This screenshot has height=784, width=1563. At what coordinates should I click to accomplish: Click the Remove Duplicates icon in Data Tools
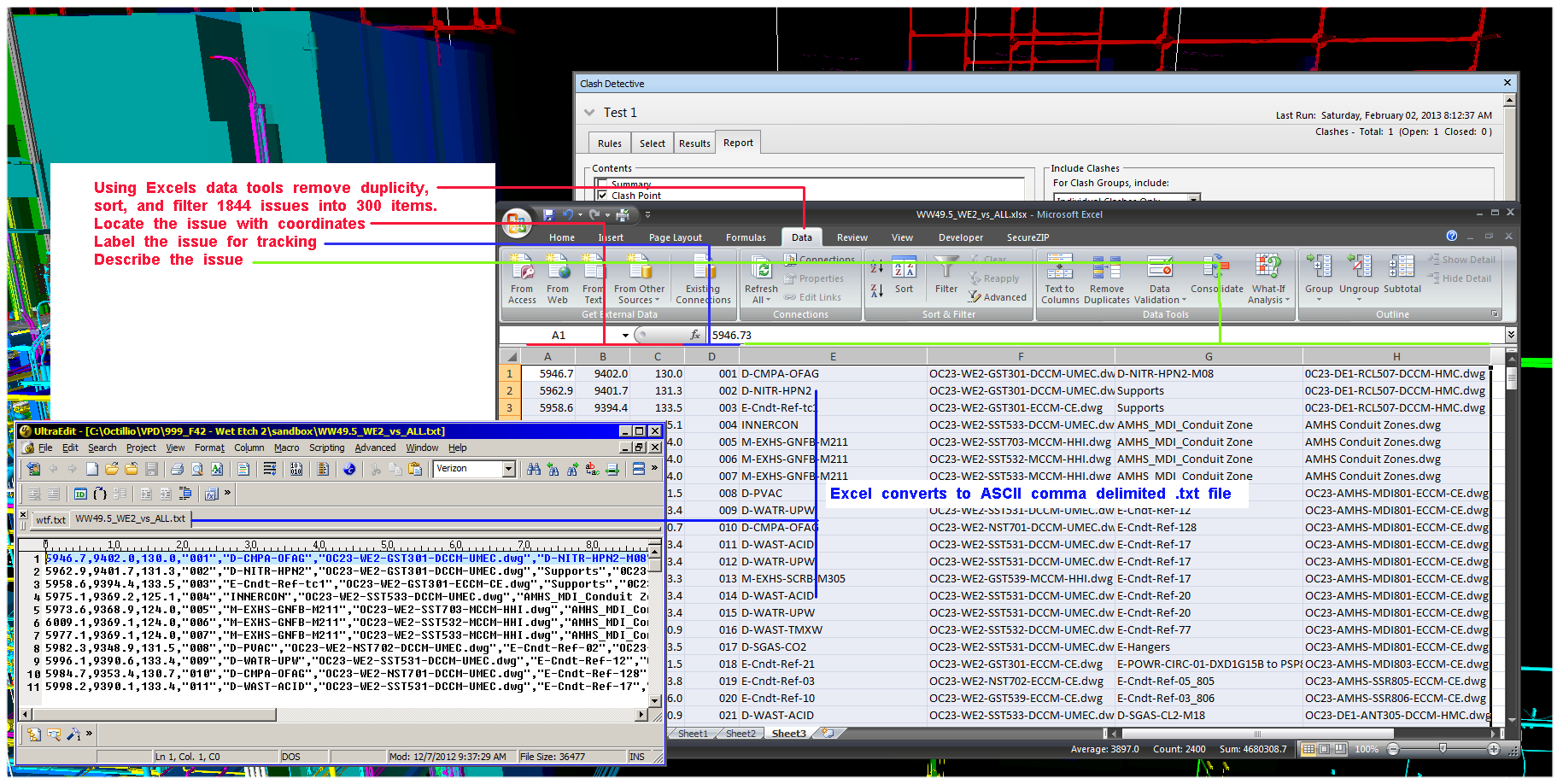tap(1106, 268)
